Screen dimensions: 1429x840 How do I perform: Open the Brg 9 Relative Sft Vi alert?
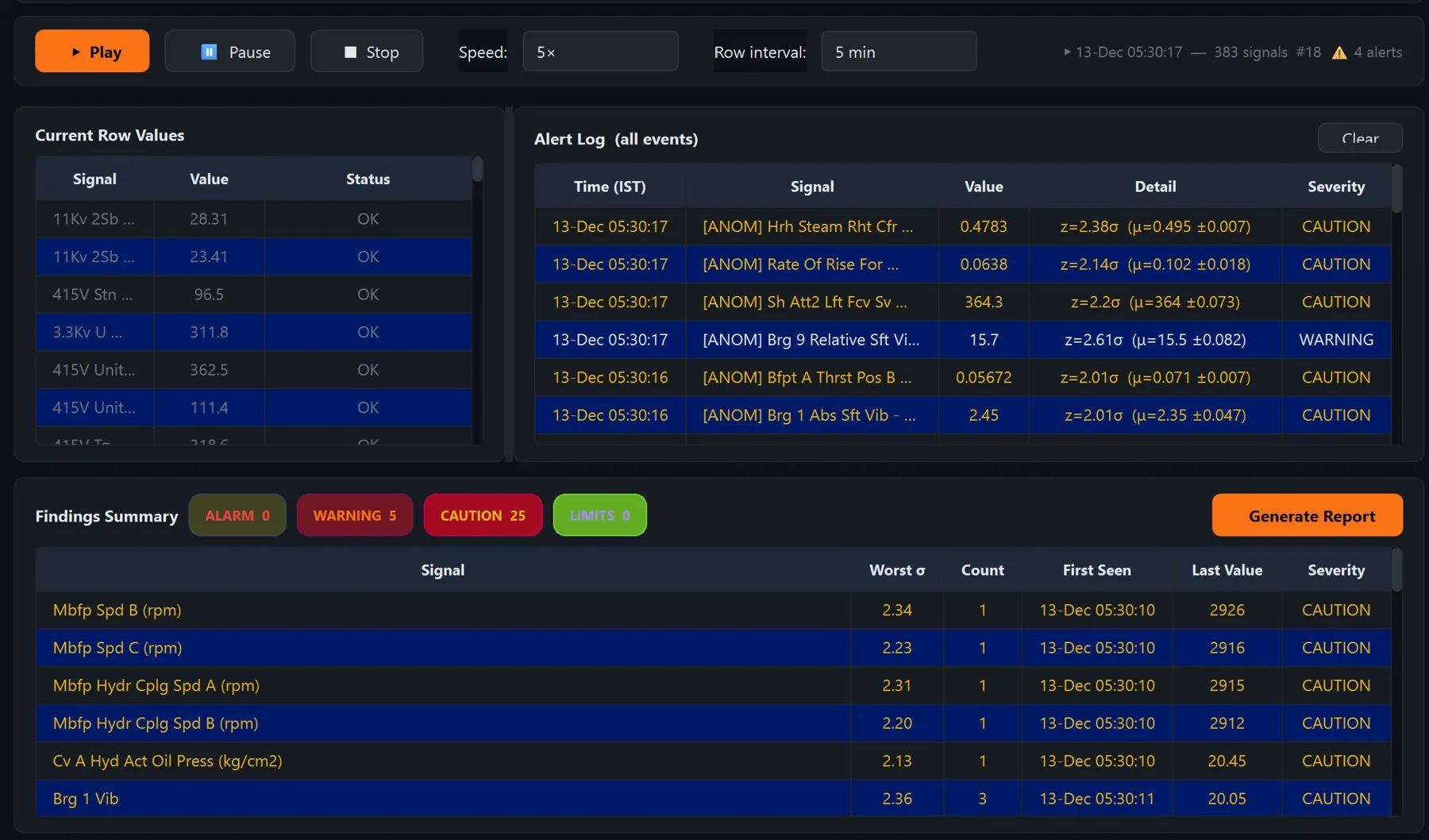point(963,340)
